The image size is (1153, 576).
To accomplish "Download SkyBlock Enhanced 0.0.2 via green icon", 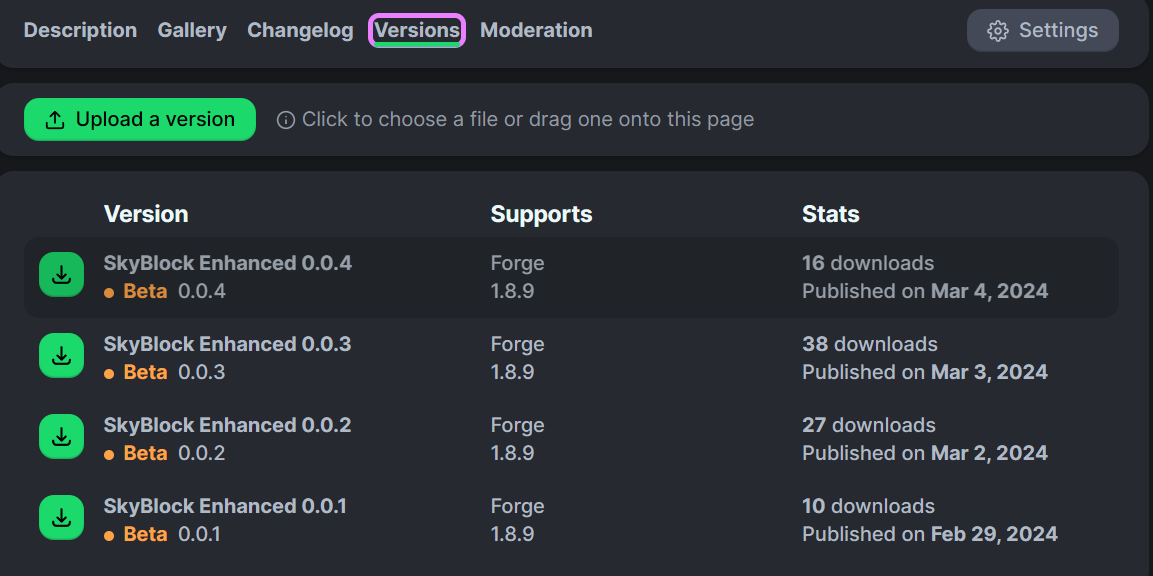I will click(x=62, y=436).
